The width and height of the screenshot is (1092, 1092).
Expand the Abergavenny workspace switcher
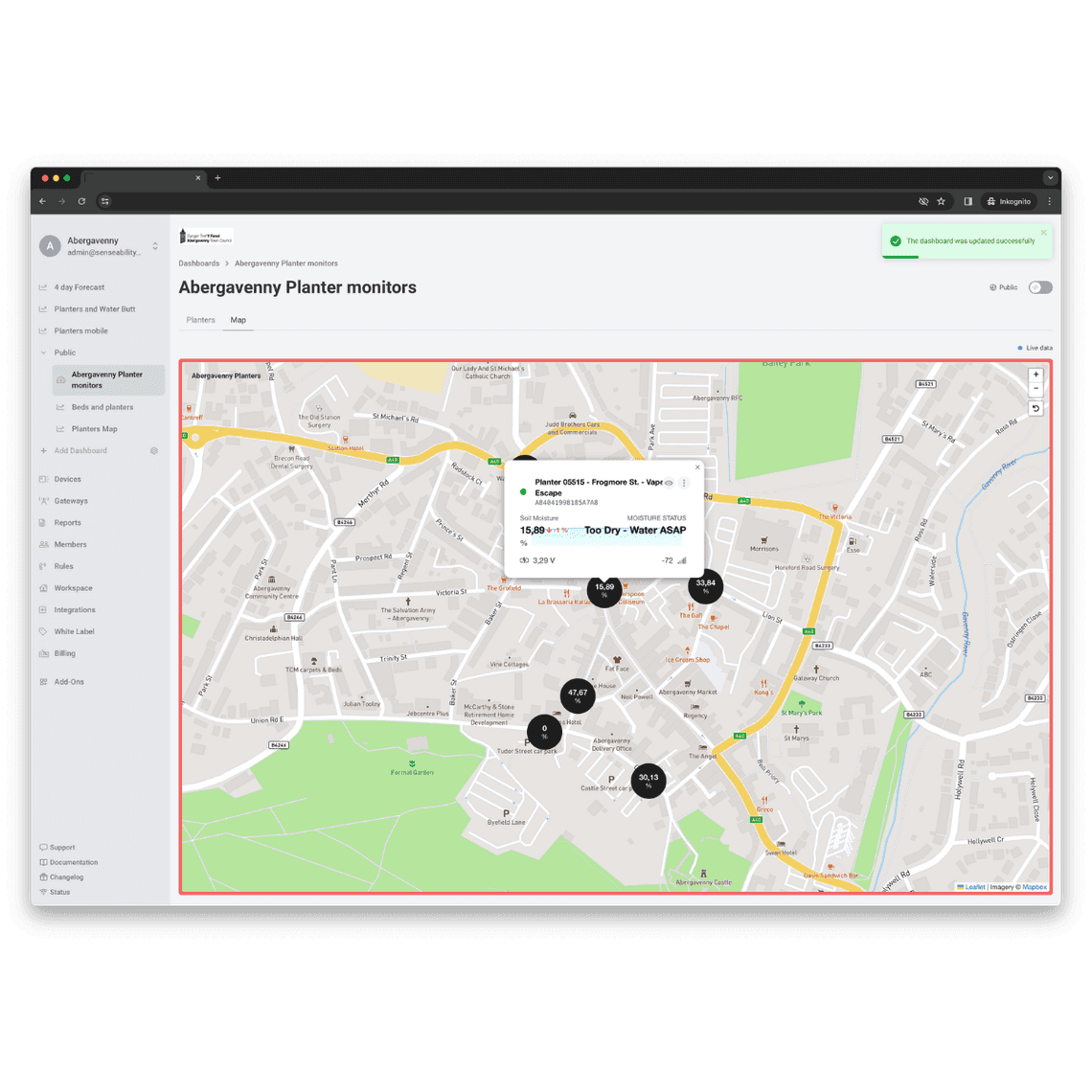[x=154, y=246]
